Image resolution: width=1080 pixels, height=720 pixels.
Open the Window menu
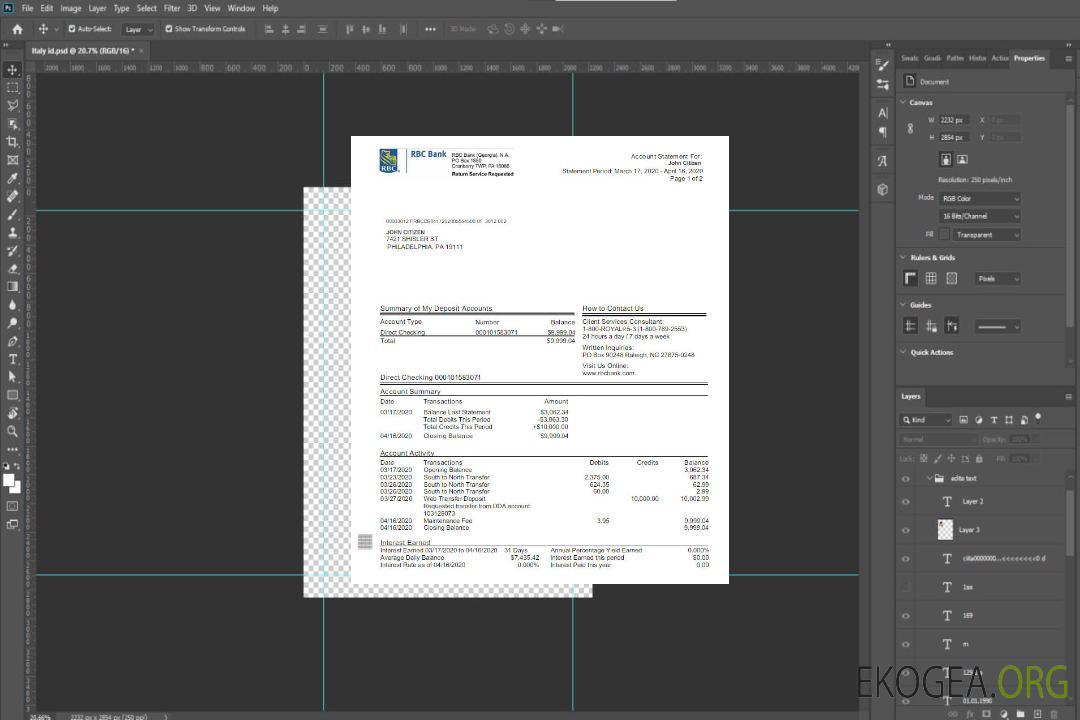tap(241, 8)
